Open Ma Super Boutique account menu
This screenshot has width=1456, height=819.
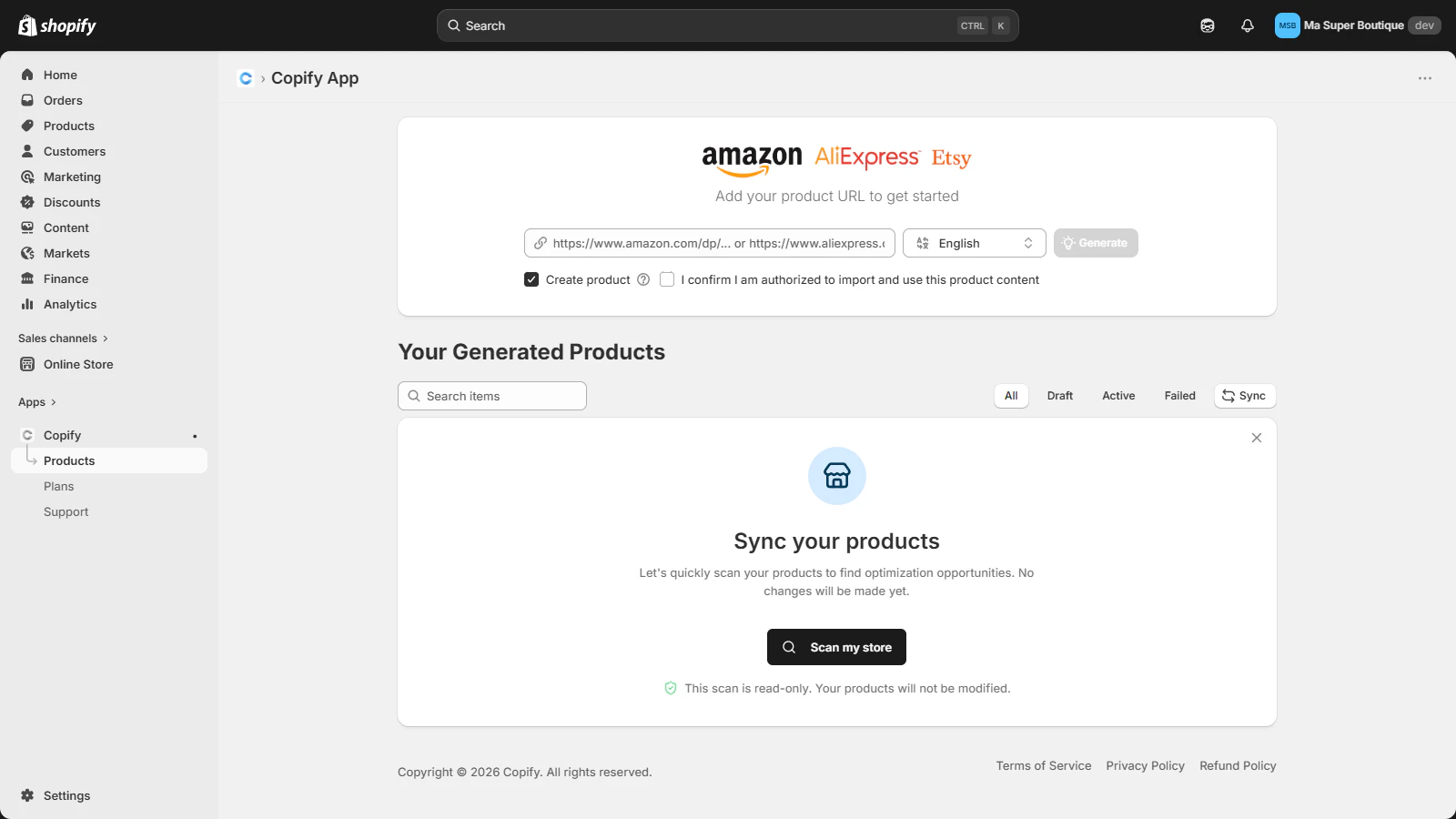(1358, 25)
